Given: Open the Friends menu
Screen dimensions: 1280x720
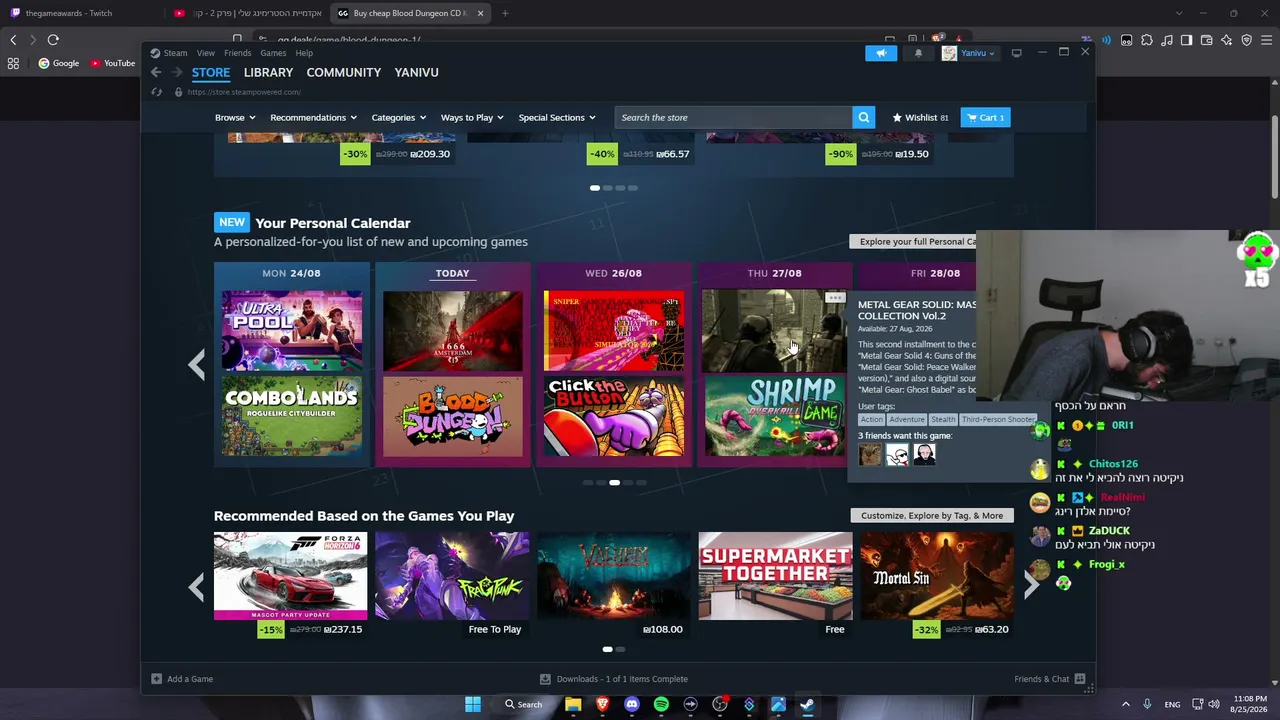Looking at the screenshot, I should click(238, 53).
